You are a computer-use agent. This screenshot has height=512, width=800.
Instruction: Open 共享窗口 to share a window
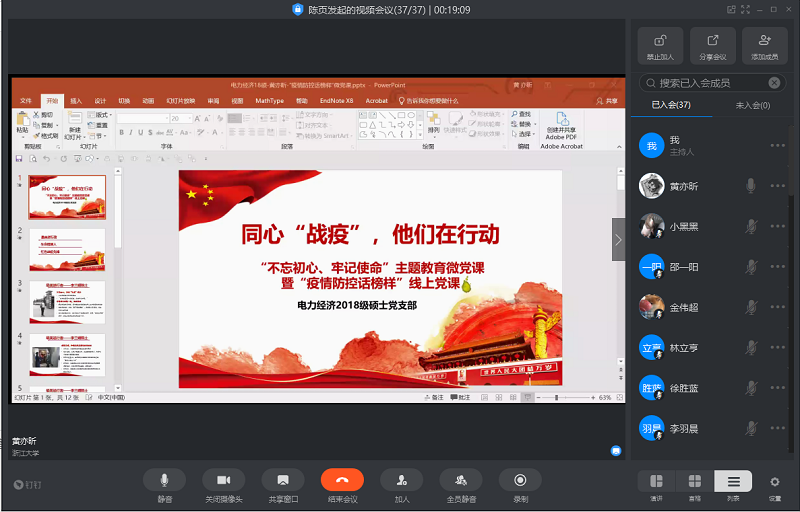[283, 480]
